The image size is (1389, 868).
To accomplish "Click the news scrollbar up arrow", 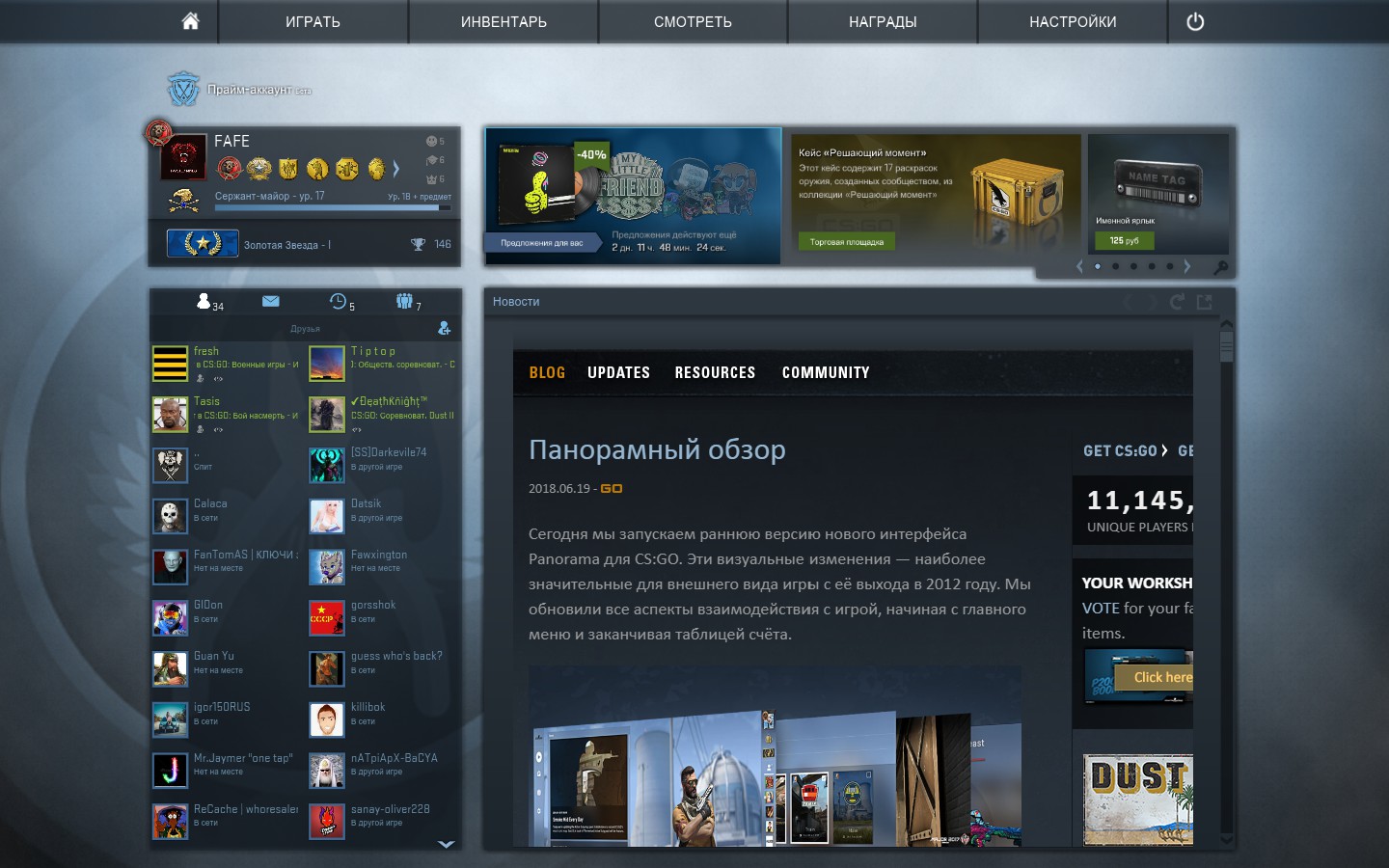I will [1227, 324].
